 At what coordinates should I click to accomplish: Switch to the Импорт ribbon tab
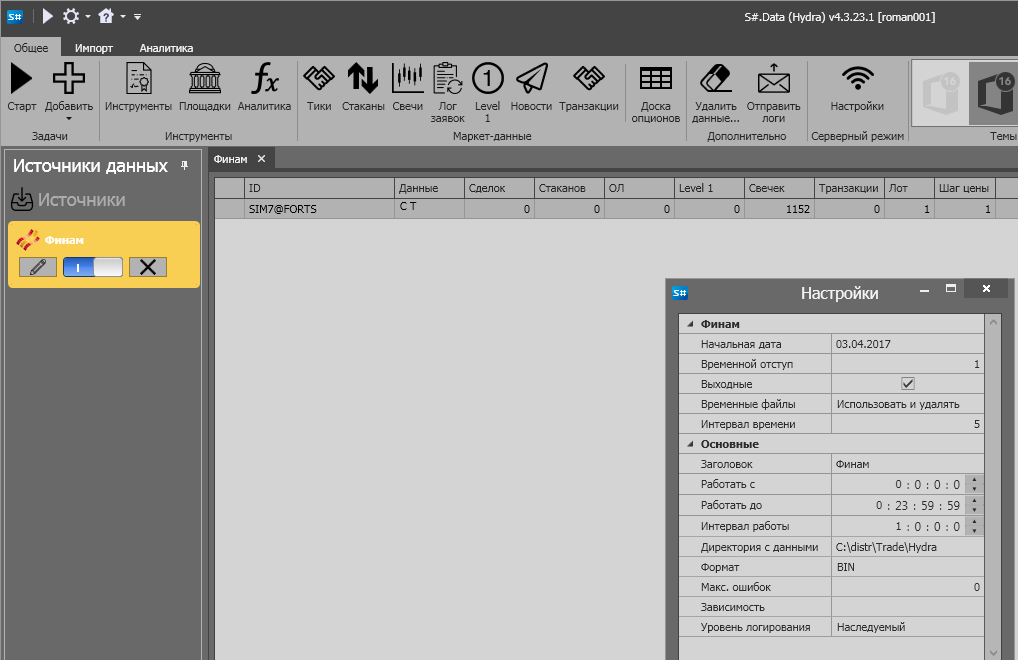93,47
